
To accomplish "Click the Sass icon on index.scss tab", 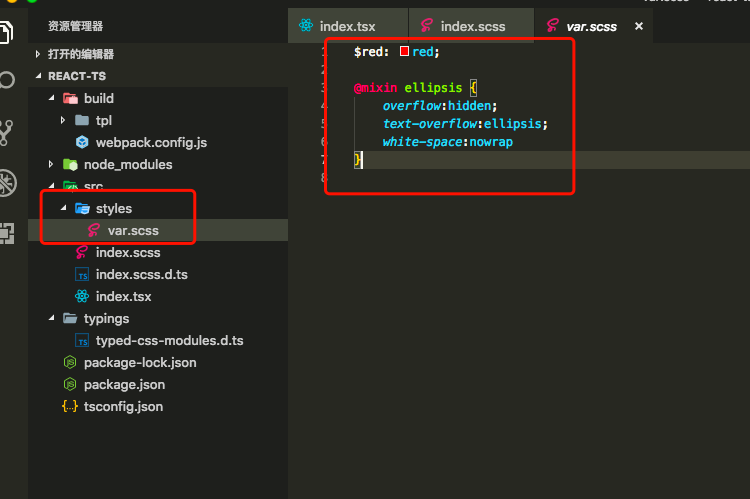I will pyautogui.click(x=427, y=25).
